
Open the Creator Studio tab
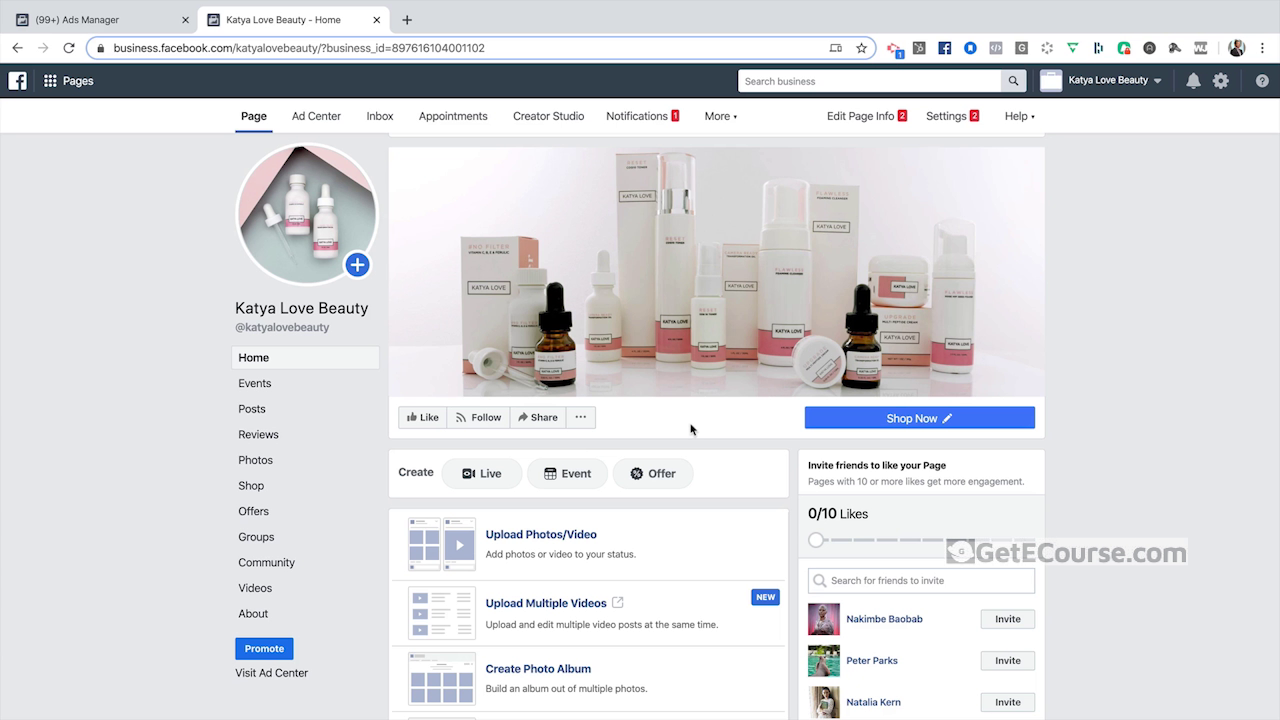pyautogui.click(x=548, y=116)
